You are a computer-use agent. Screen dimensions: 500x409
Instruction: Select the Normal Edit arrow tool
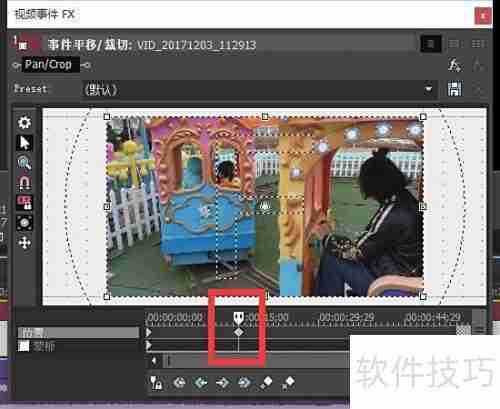point(25,143)
